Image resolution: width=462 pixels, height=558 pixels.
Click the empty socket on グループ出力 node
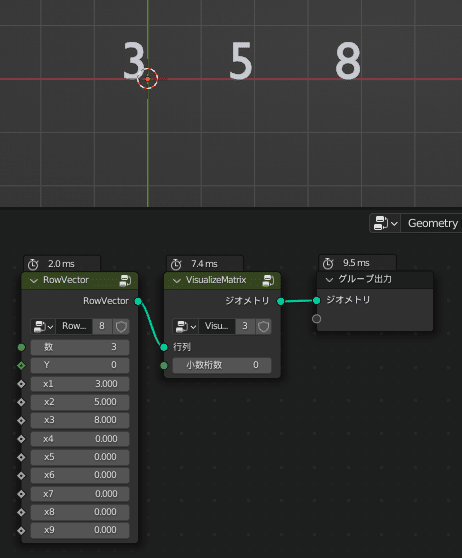pos(316,319)
